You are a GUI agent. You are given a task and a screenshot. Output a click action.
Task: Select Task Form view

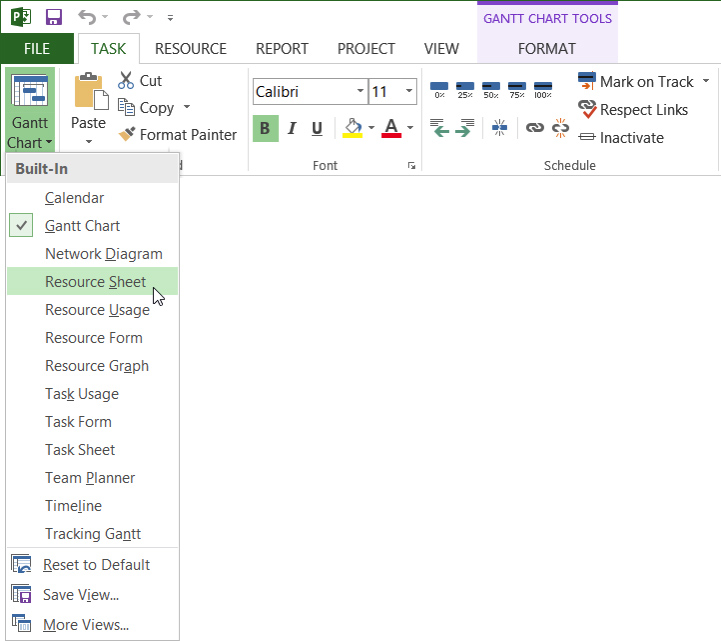click(92, 422)
